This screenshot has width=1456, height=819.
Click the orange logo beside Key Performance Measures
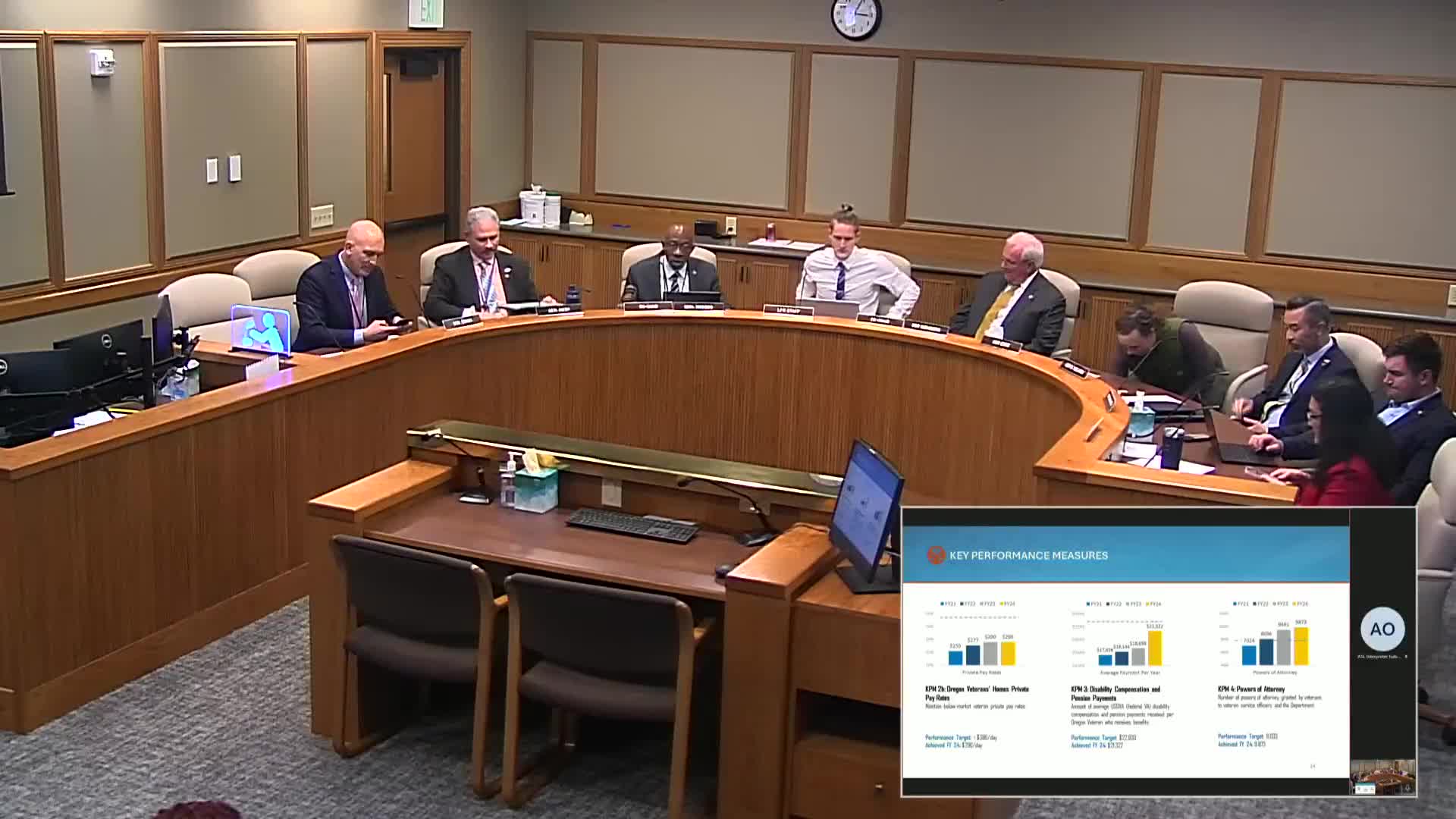936,555
